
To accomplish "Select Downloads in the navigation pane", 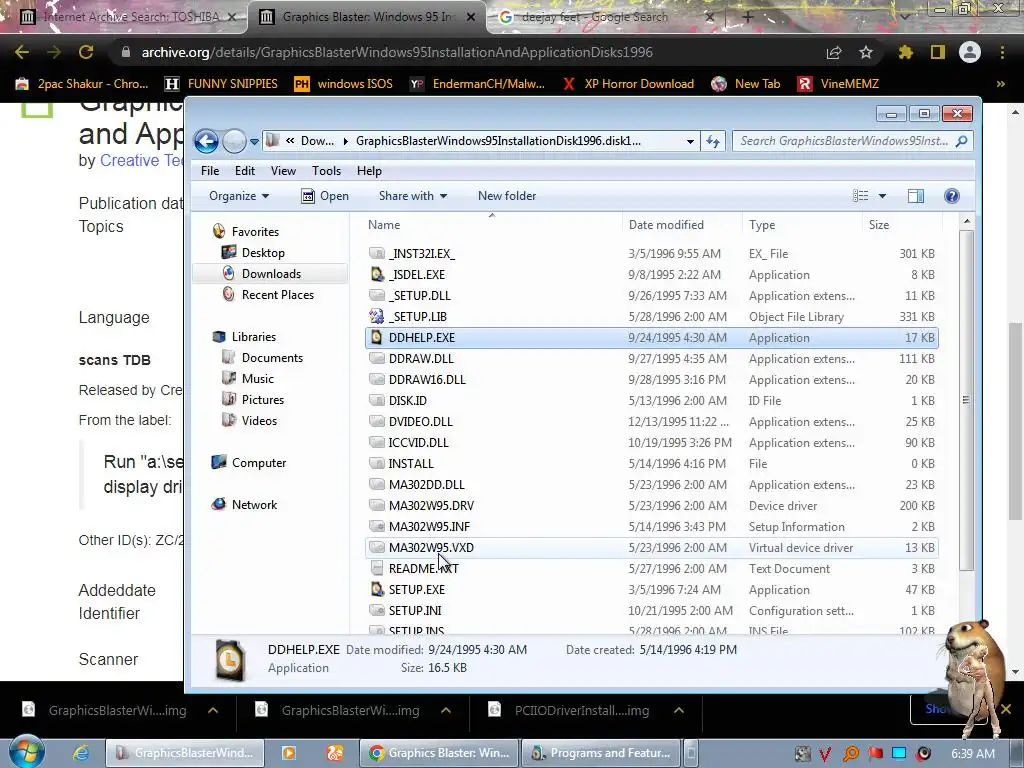I will pos(270,274).
